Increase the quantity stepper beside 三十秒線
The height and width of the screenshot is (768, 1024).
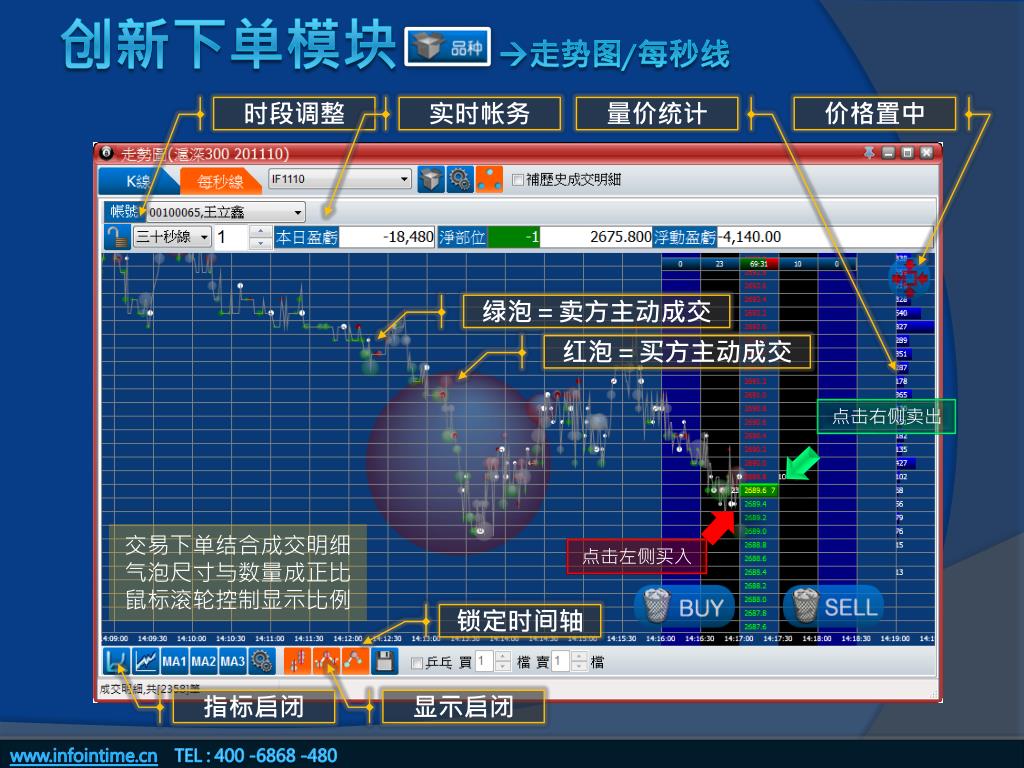261,231
